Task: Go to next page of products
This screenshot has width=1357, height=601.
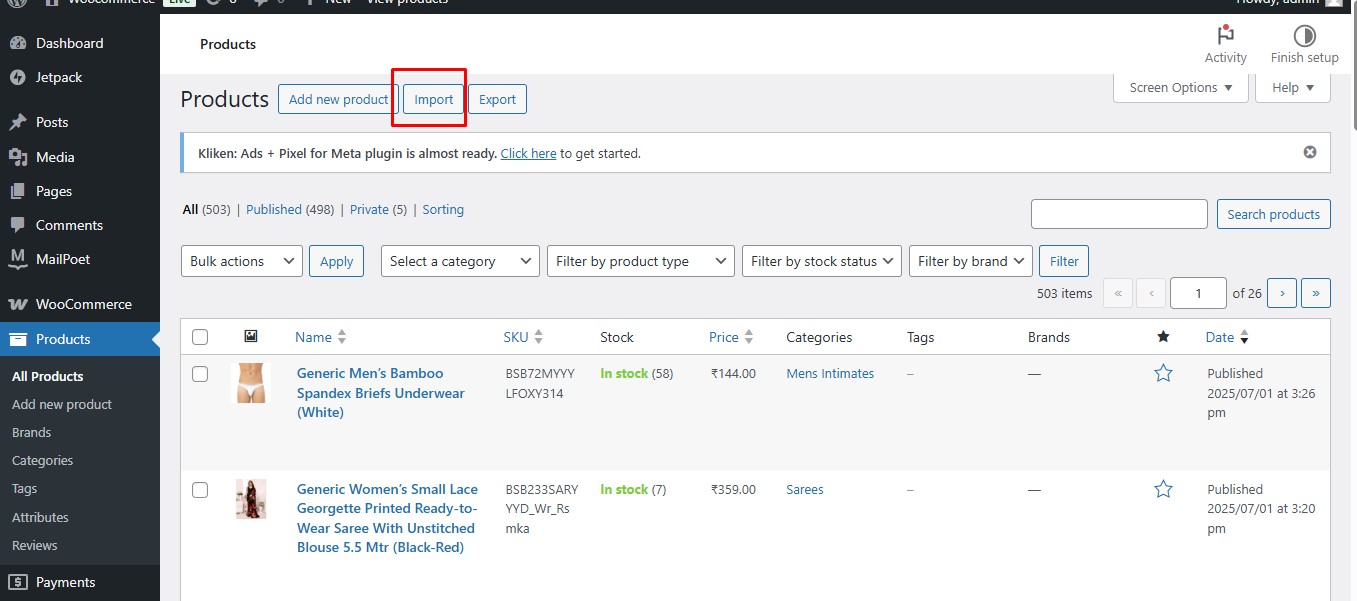Action: (x=1282, y=293)
